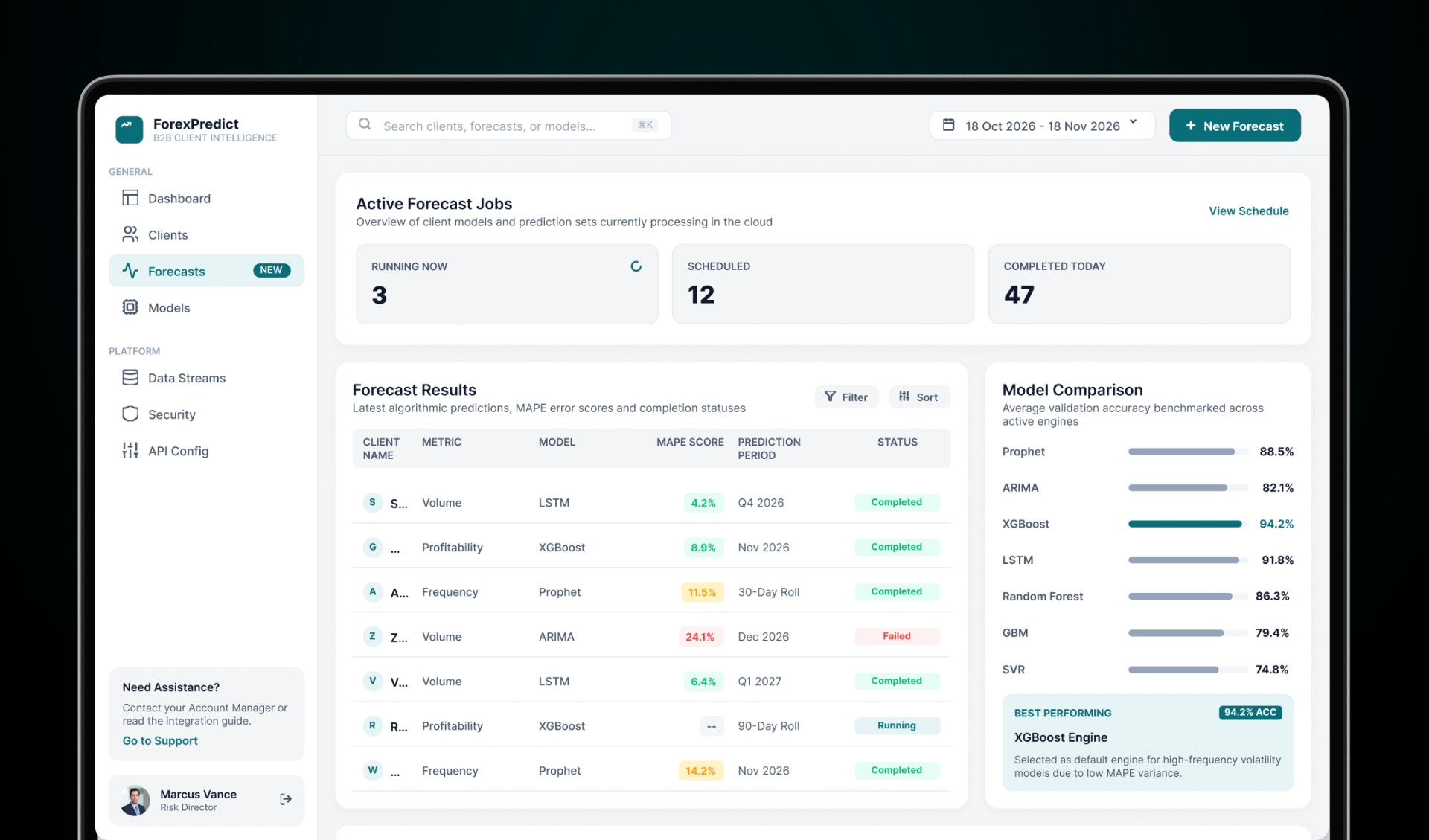Focus the search clients, forecasts, or models field

tap(508, 126)
